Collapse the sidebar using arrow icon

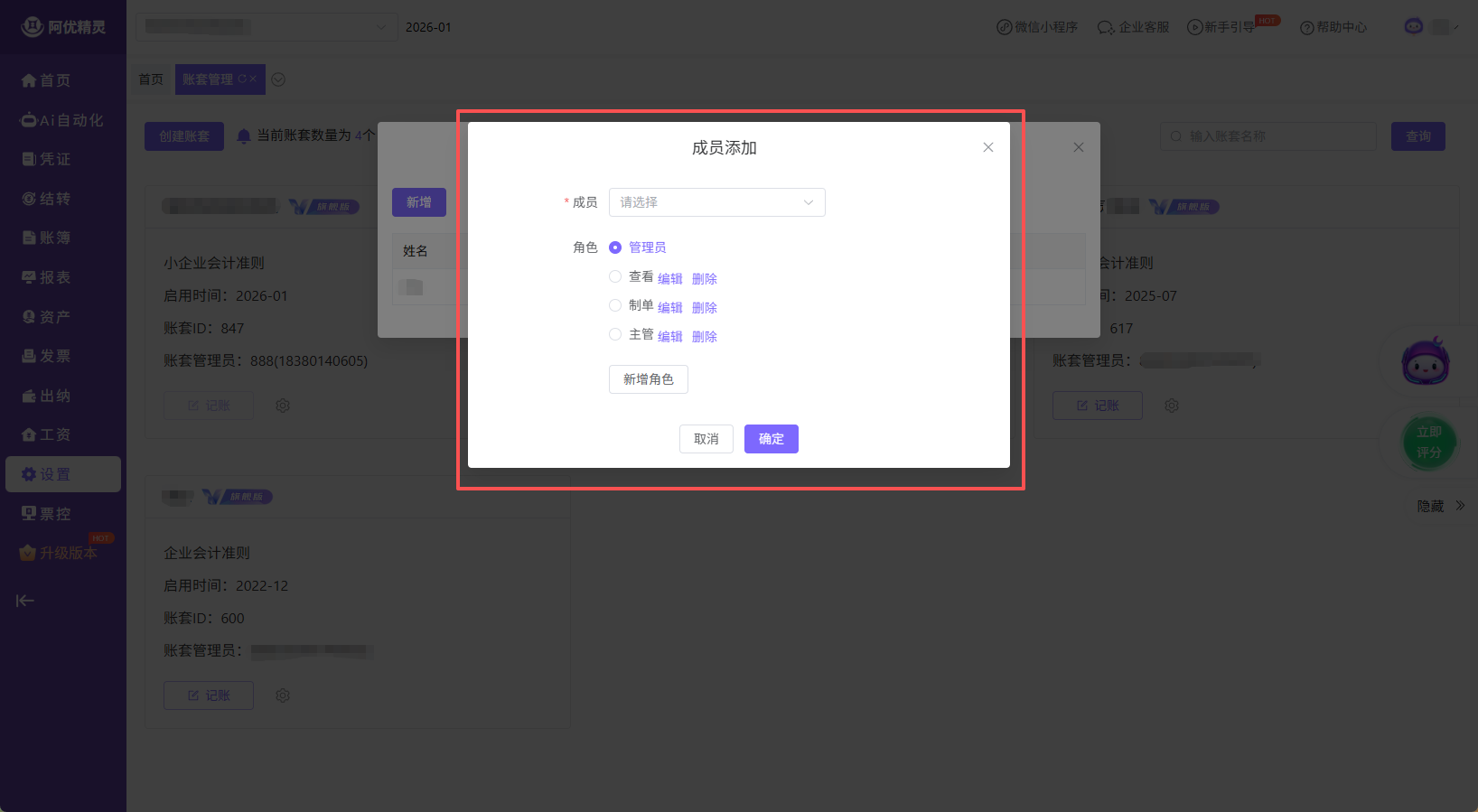(25, 601)
